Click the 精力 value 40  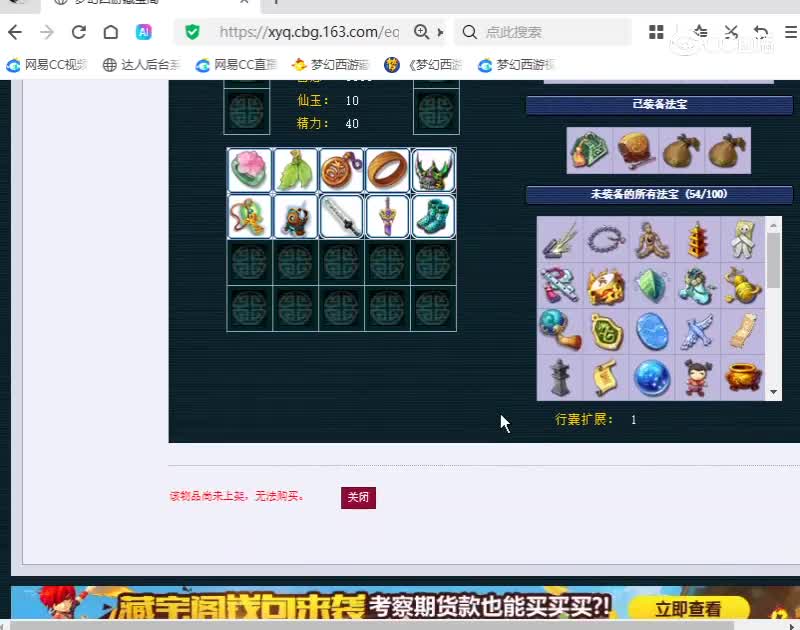pyautogui.click(x=352, y=124)
